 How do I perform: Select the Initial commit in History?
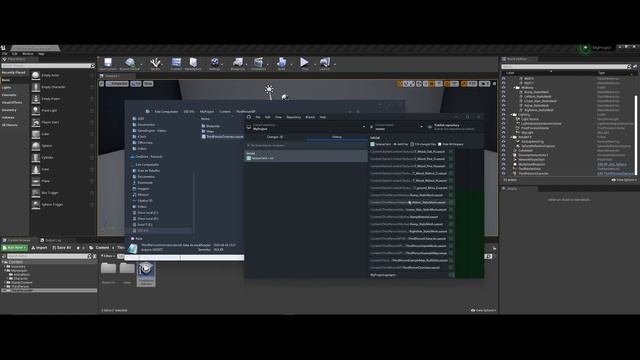306,156
